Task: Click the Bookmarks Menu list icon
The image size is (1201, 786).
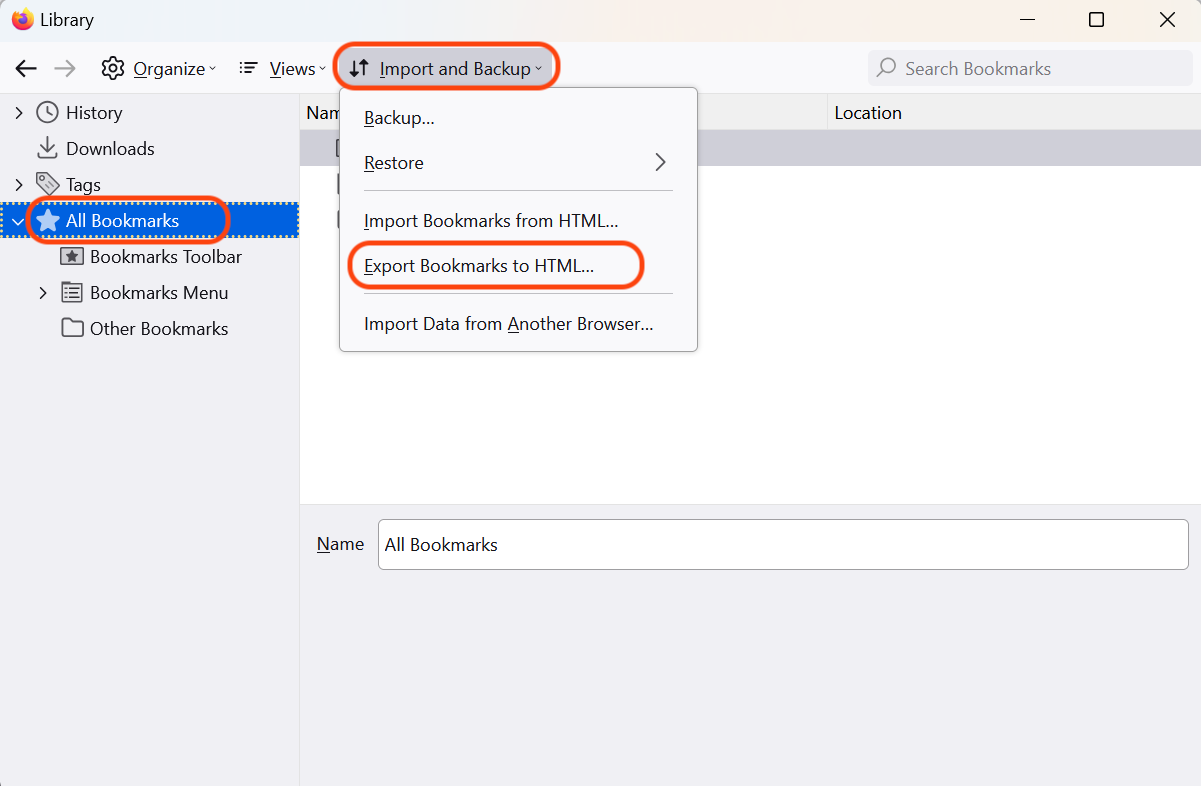Action: coord(72,293)
